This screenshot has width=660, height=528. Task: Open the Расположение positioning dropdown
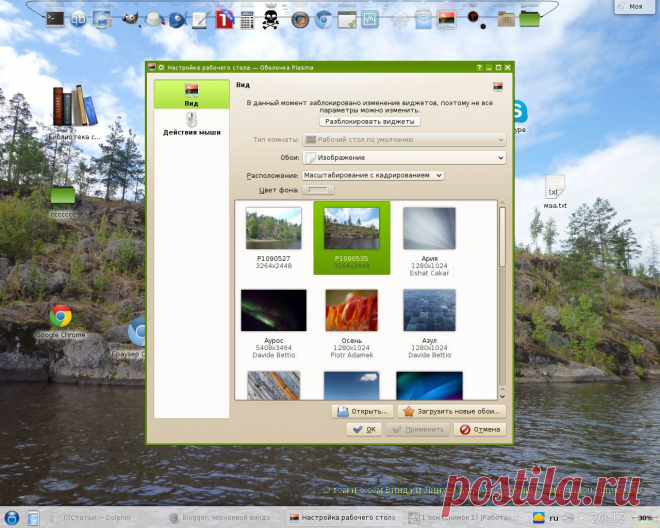click(372, 175)
